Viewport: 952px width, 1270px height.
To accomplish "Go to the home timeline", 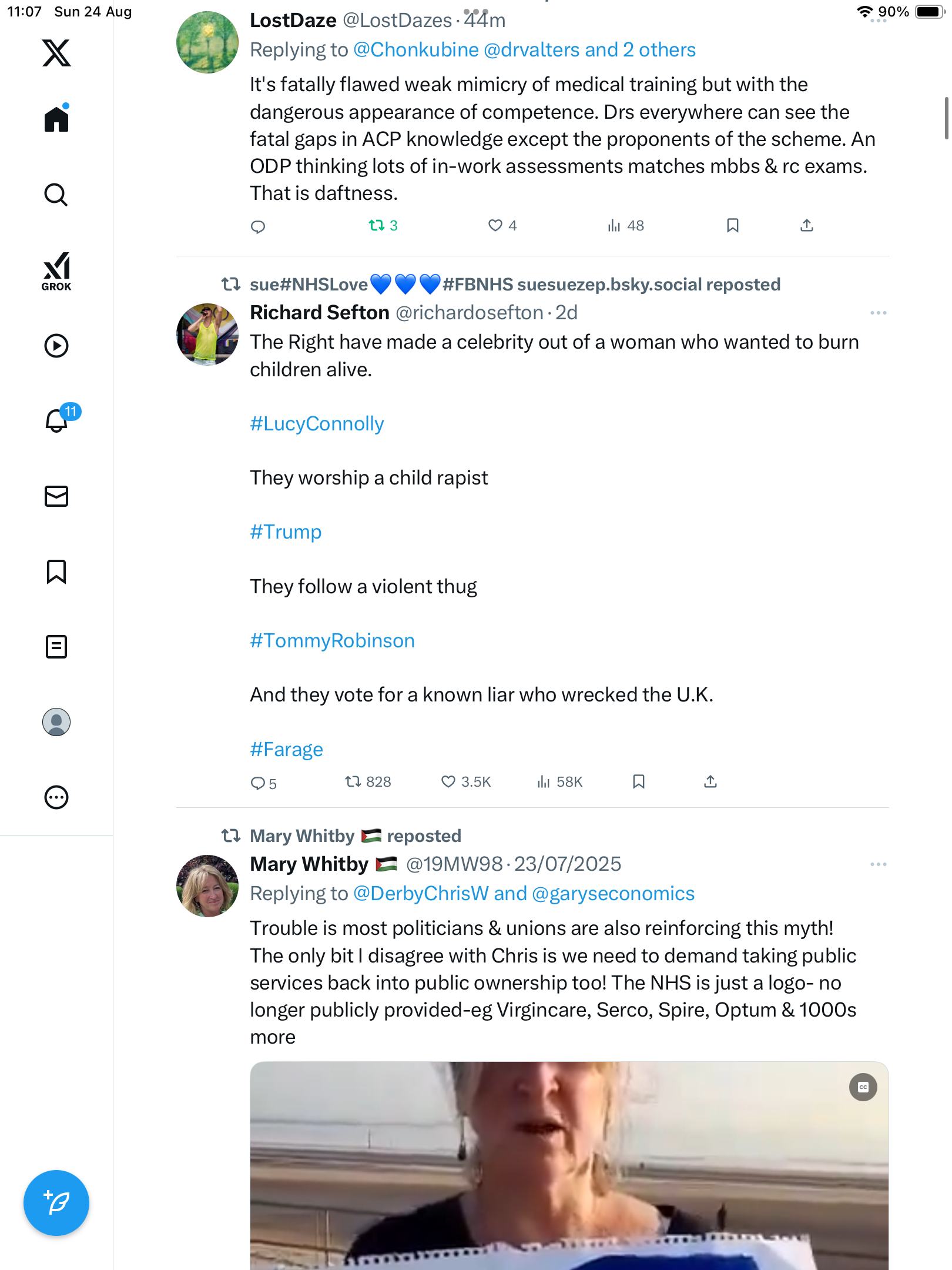I will [56, 119].
